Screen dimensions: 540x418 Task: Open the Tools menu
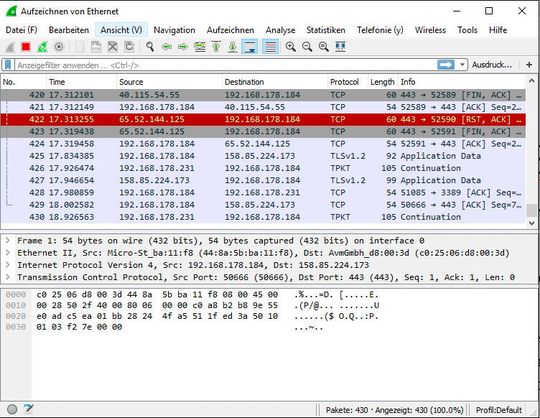(x=467, y=30)
